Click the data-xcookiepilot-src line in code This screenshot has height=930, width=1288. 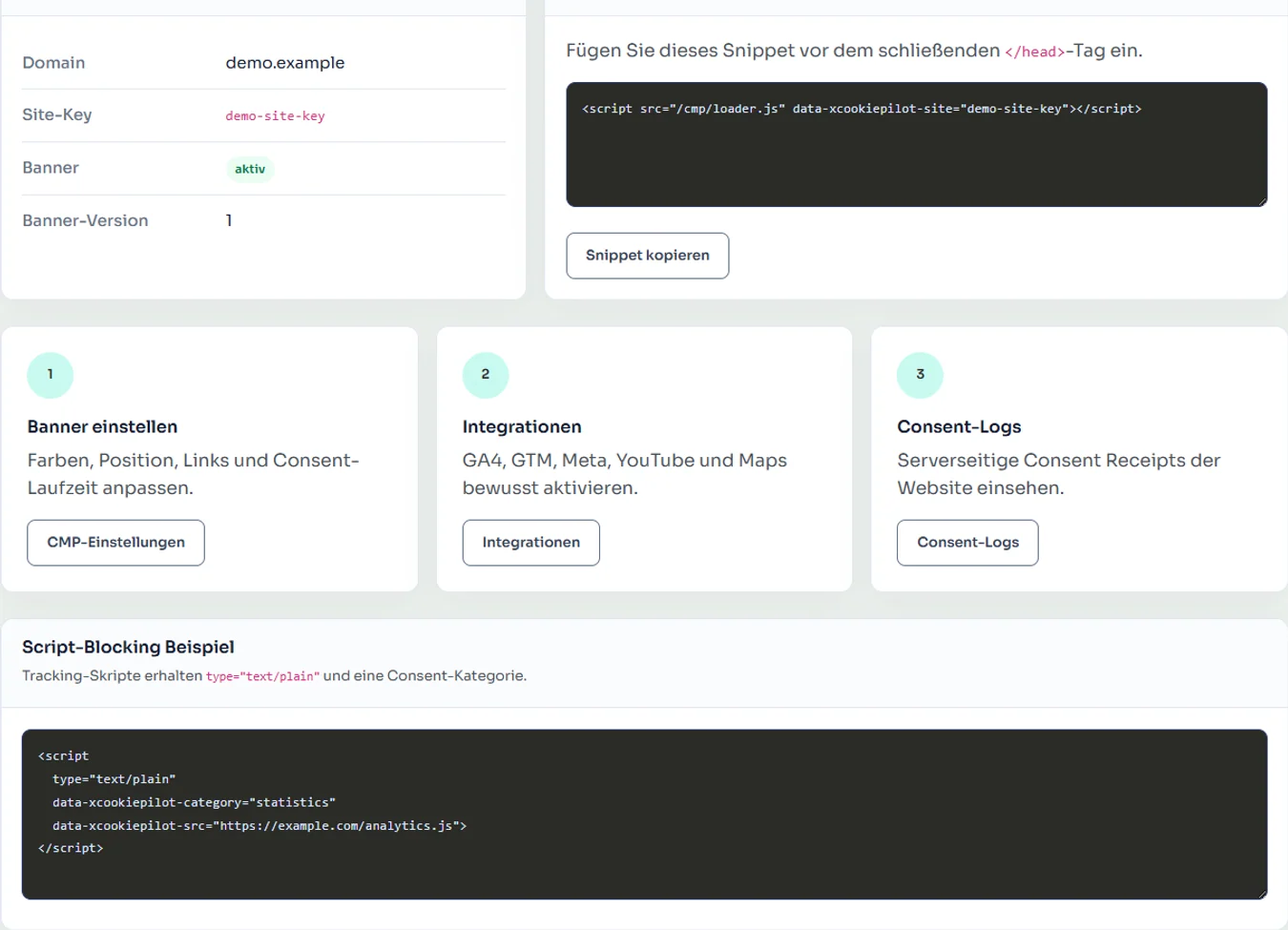click(x=260, y=826)
